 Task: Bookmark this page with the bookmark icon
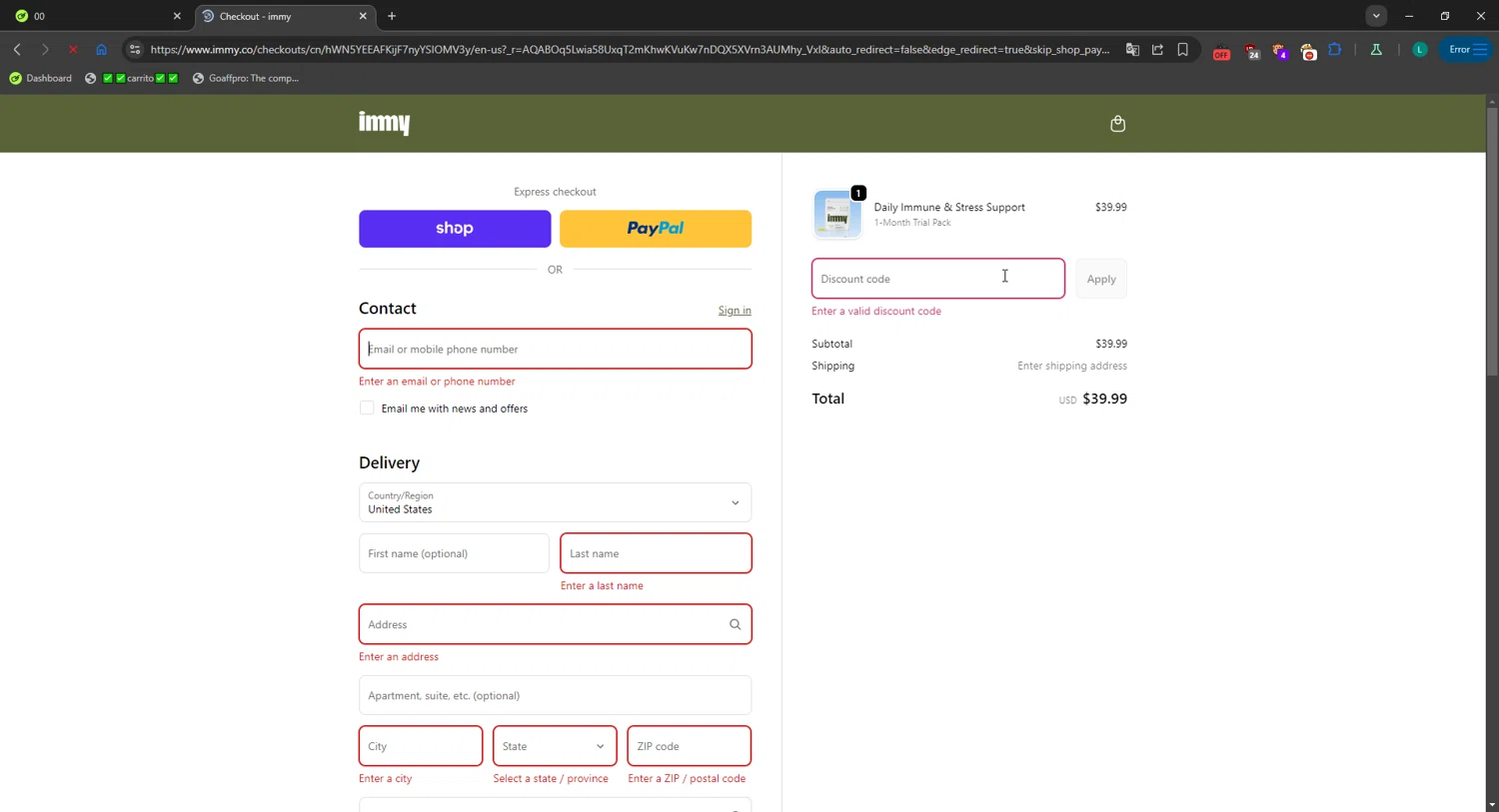tap(1182, 49)
